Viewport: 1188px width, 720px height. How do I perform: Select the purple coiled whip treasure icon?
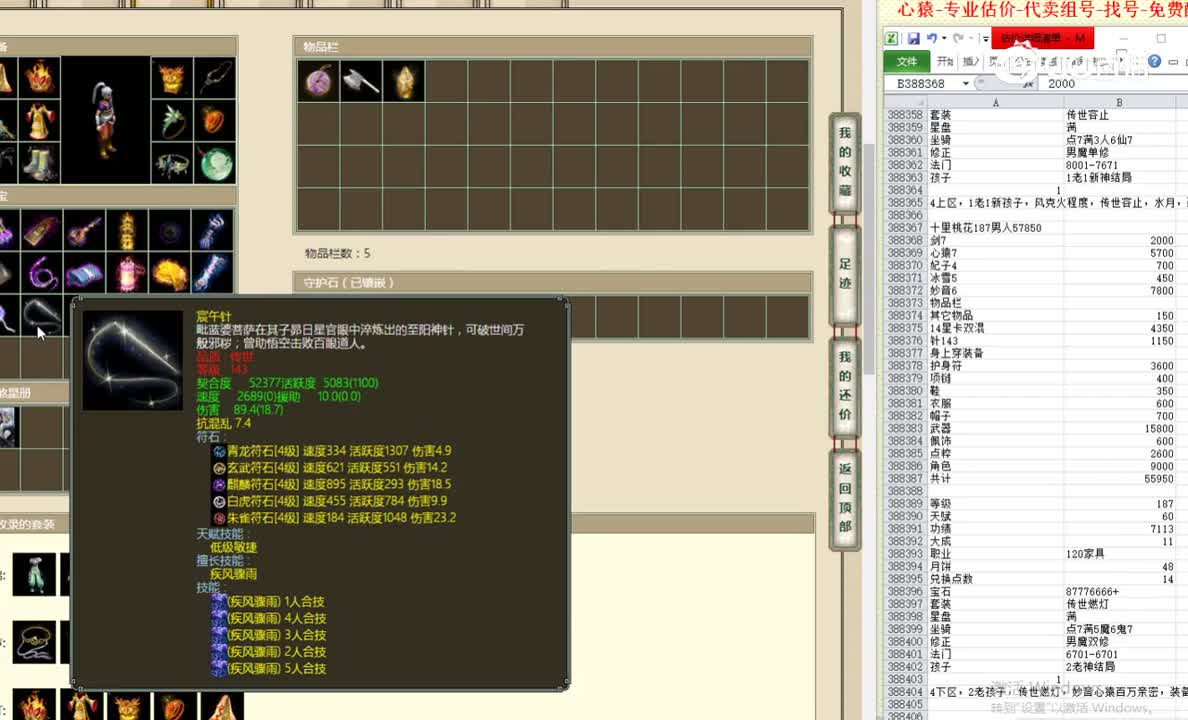42,273
